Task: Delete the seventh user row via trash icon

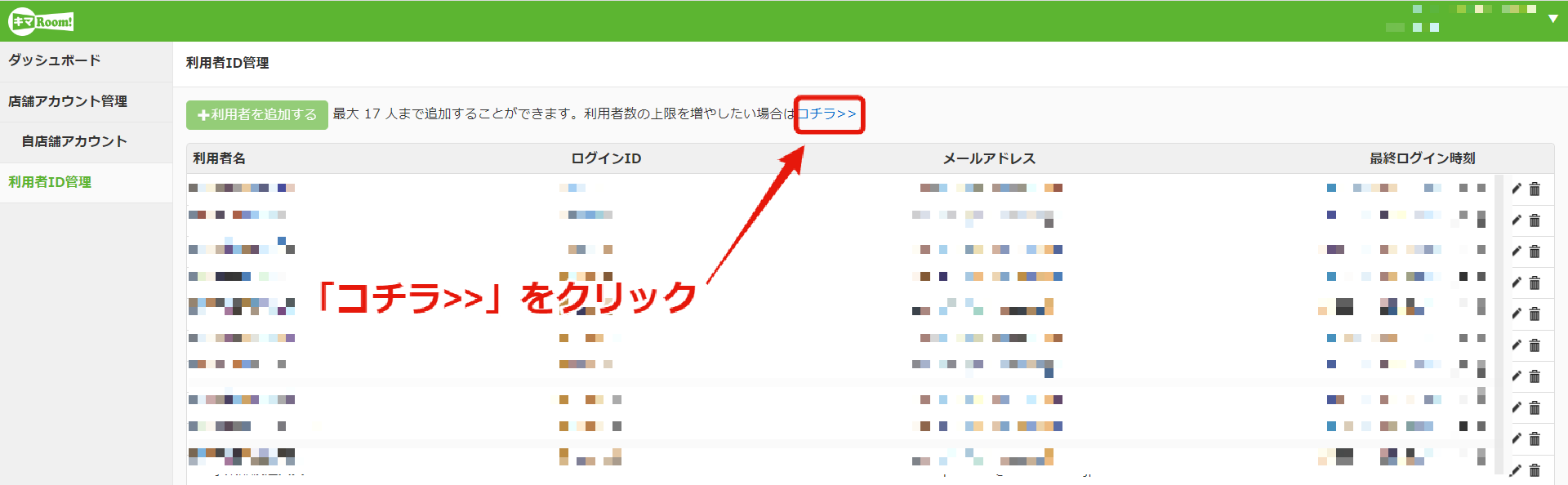Action: click(x=1535, y=376)
